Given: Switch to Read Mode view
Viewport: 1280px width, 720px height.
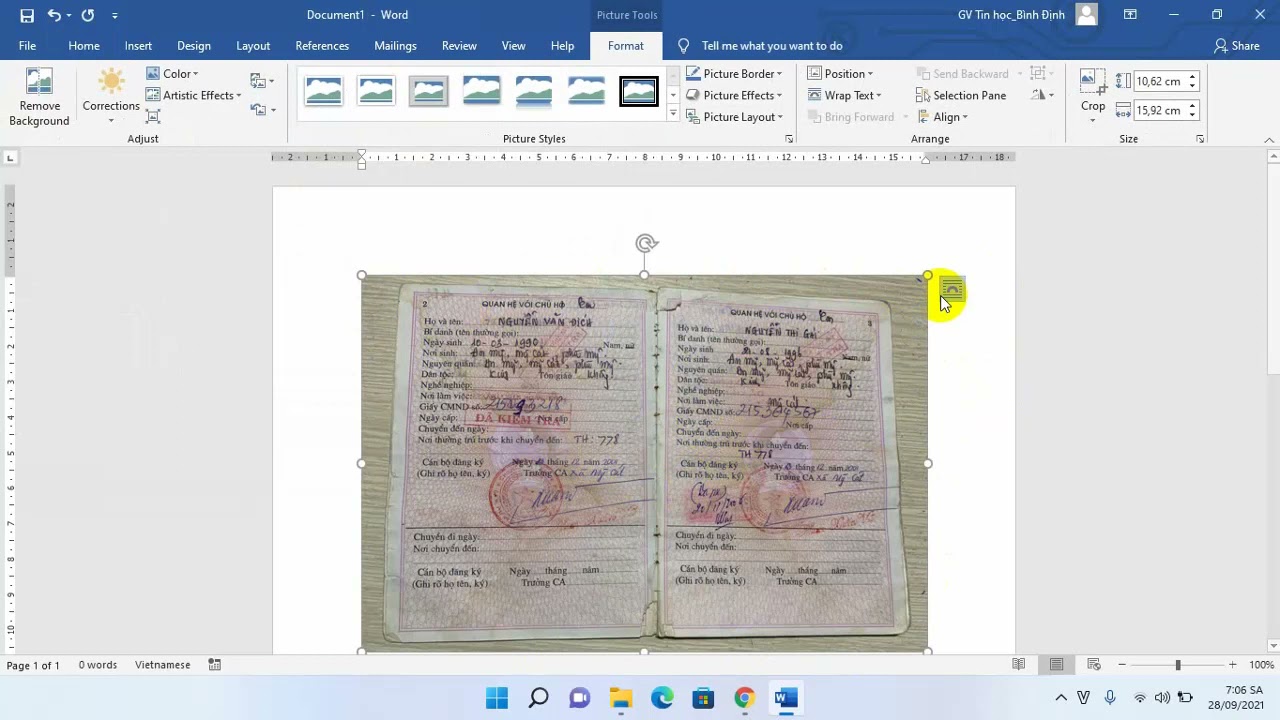Looking at the screenshot, I should [1019, 665].
